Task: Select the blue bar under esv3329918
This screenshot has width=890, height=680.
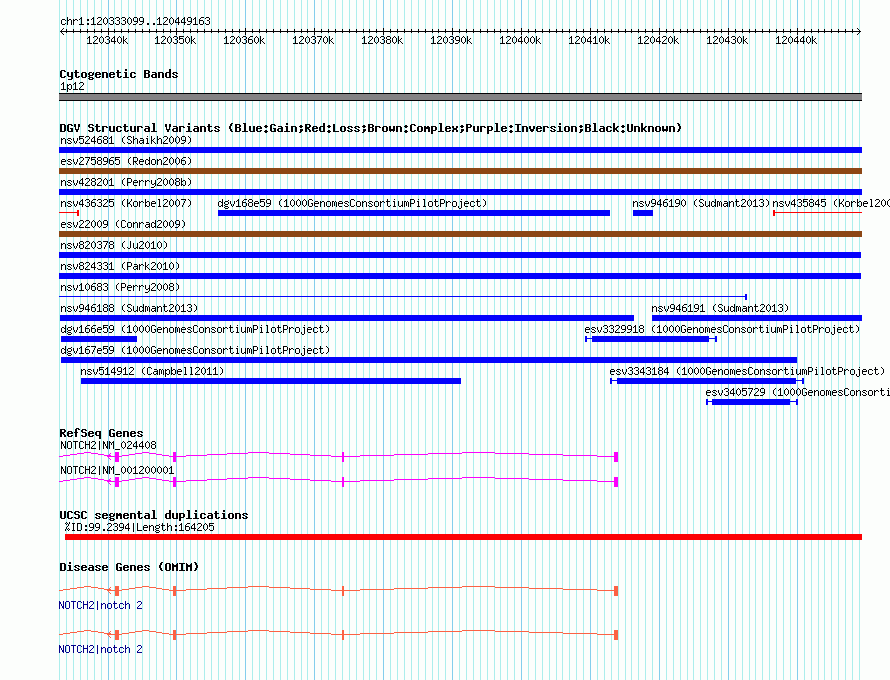Action: click(651, 339)
